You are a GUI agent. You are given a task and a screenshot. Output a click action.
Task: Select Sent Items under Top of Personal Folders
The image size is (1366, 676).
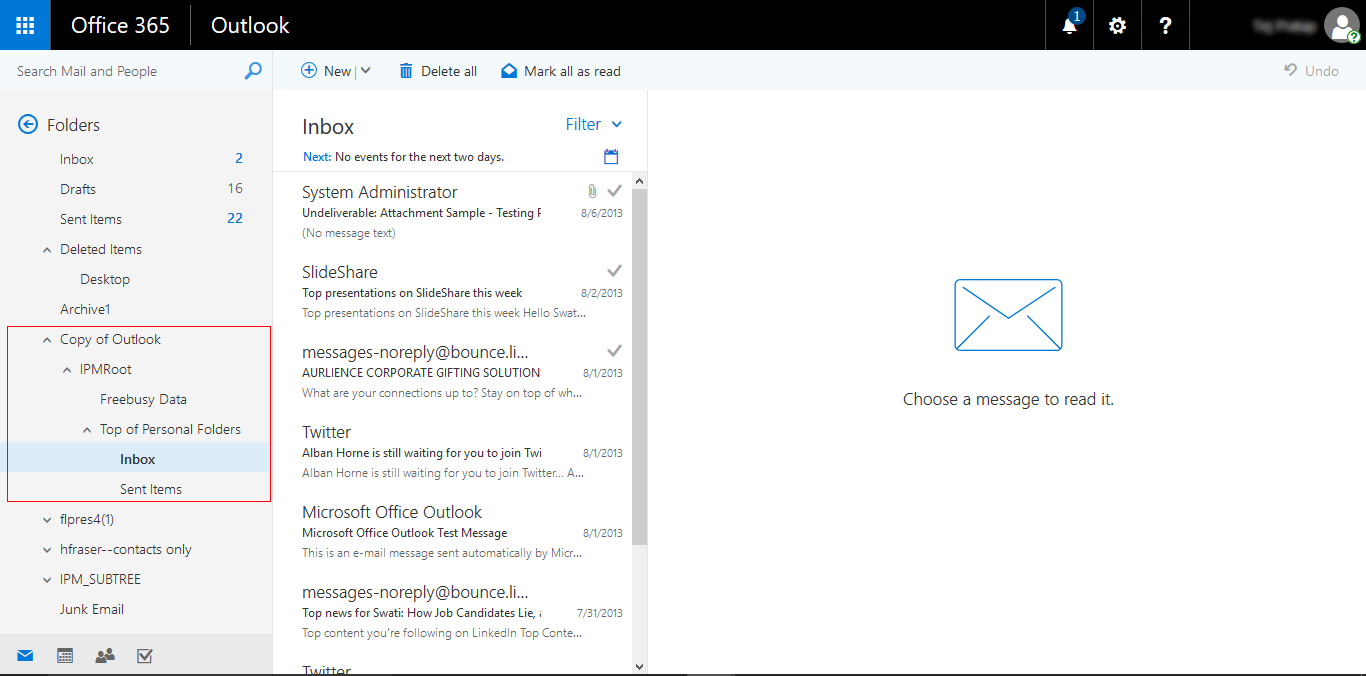(136, 489)
